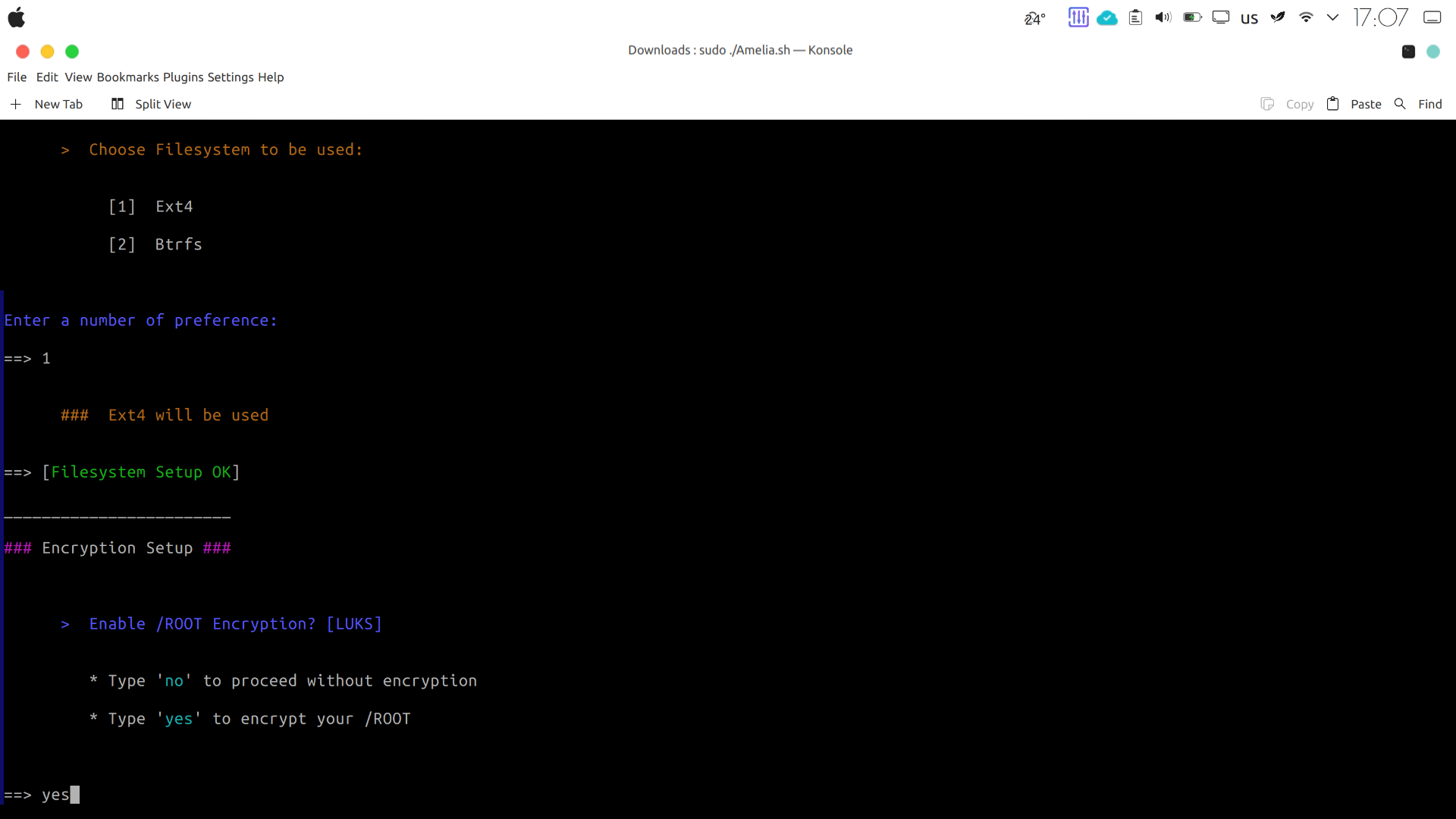Open the Find search icon
The width and height of the screenshot is (1456, 819).
point(1400,104)
